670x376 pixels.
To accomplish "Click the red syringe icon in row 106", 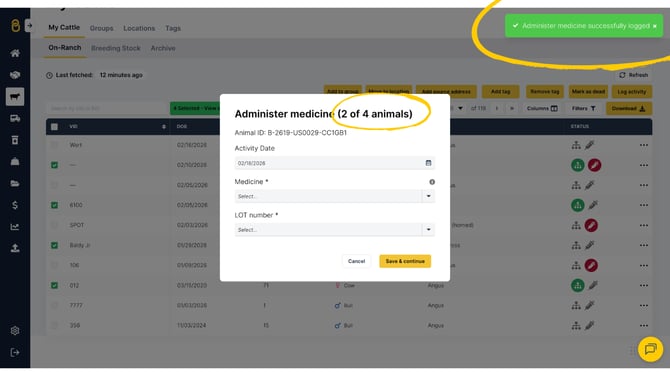I will [x=591, y=265].
